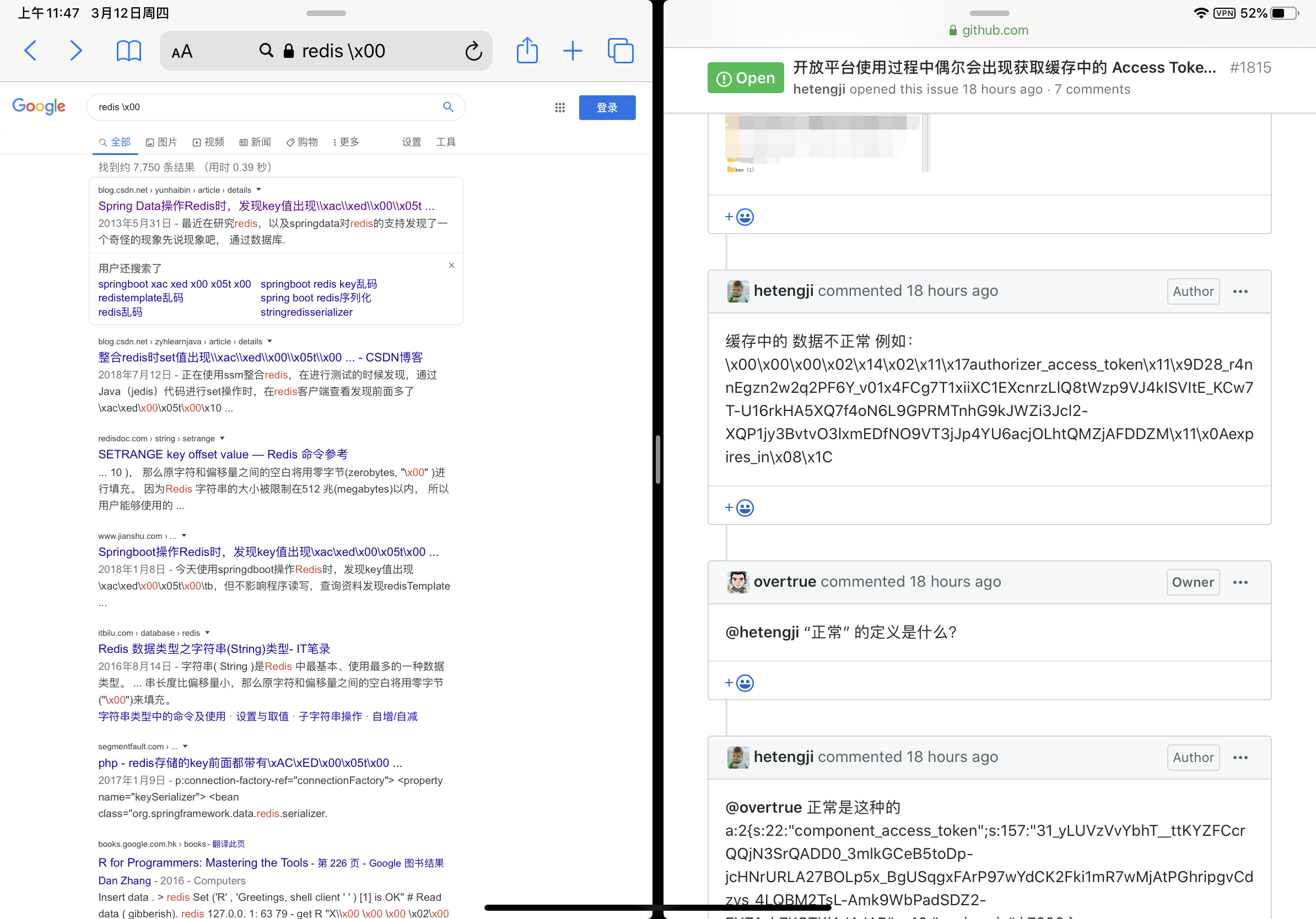Toggle emoji reaction on overtrue's comment

point(738,683)
